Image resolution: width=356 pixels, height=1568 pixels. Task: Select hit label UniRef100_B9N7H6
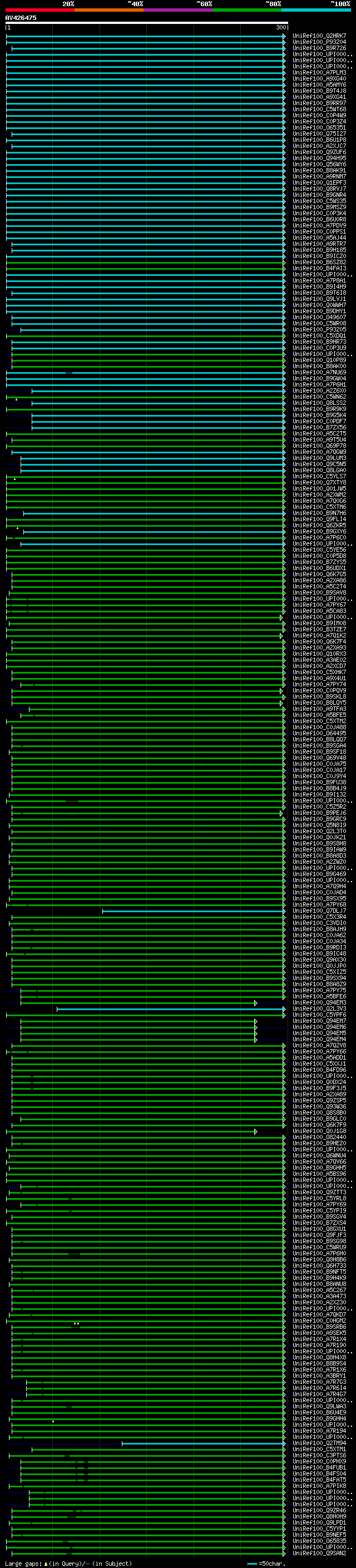(319, 513)
